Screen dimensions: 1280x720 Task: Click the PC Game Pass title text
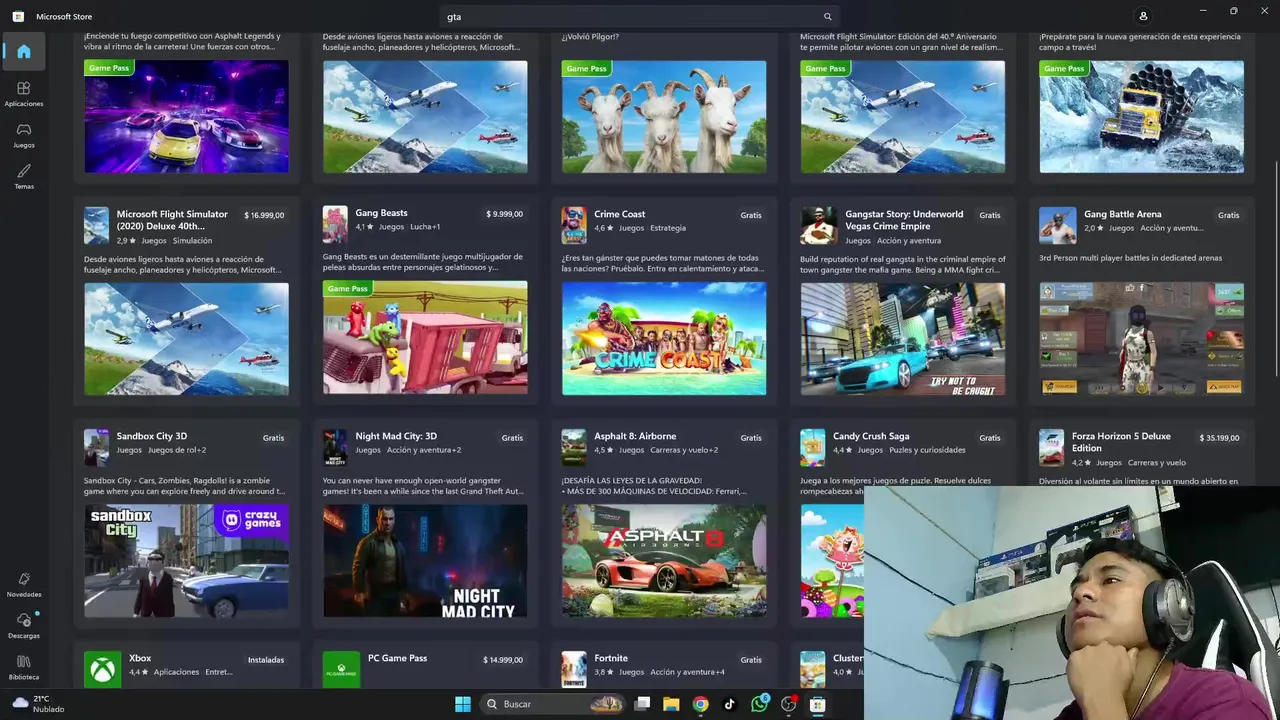397,658
